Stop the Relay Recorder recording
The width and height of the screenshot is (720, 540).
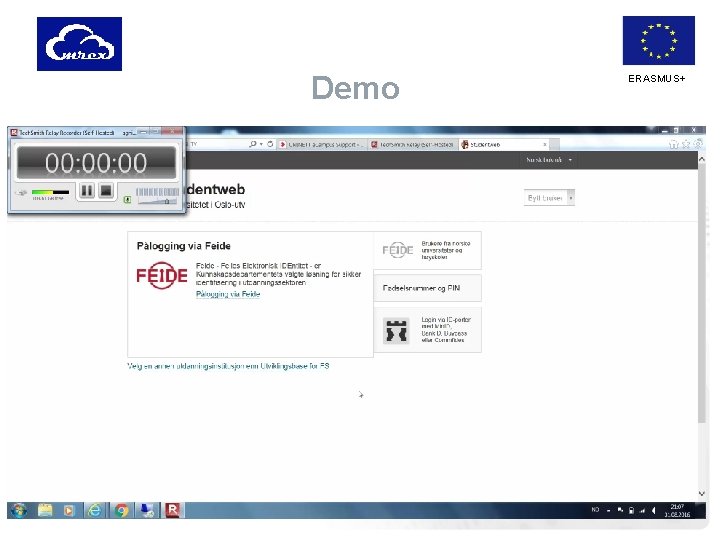pos(106,190)
